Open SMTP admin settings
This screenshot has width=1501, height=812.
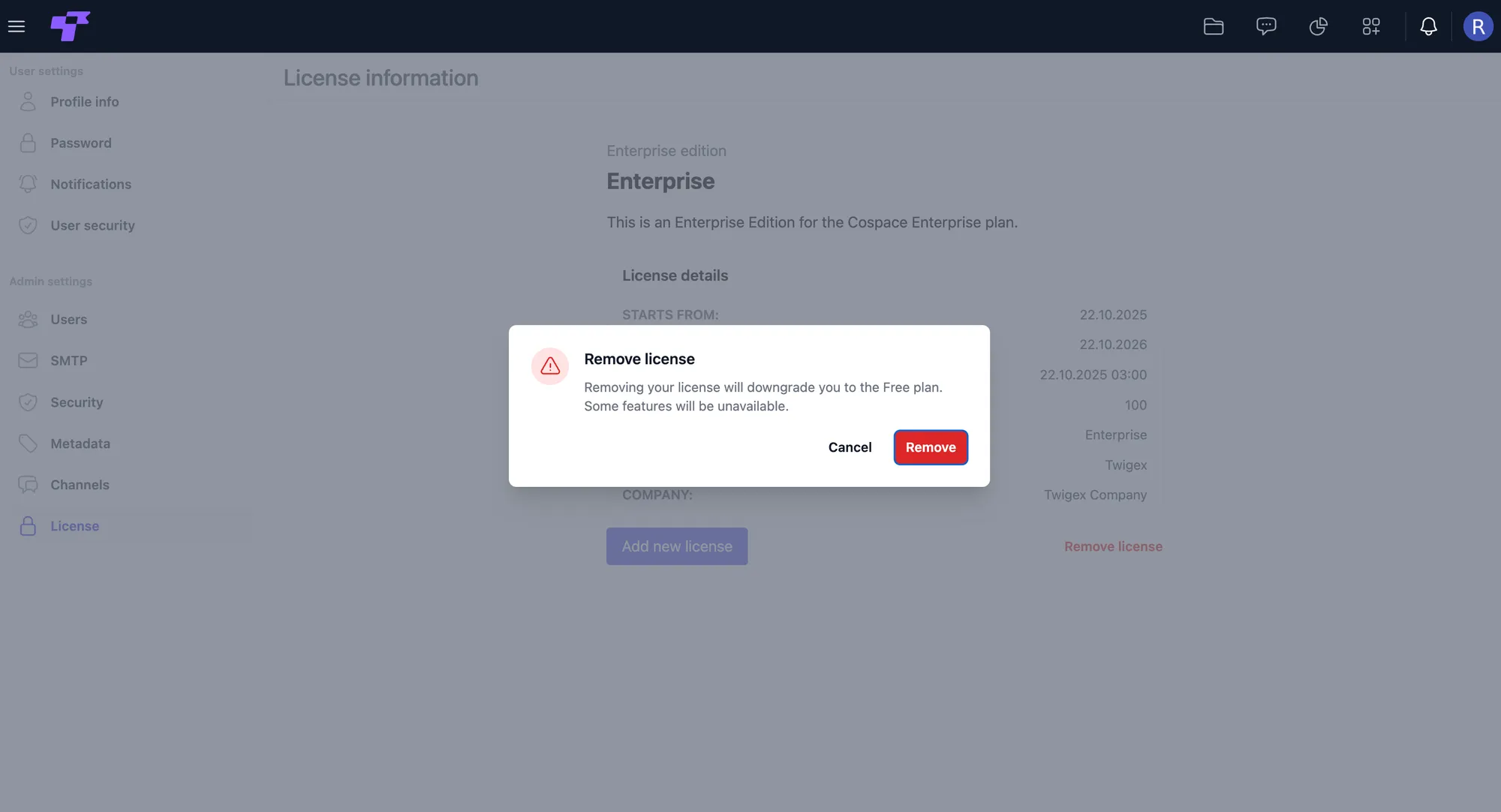pos(68,360)
